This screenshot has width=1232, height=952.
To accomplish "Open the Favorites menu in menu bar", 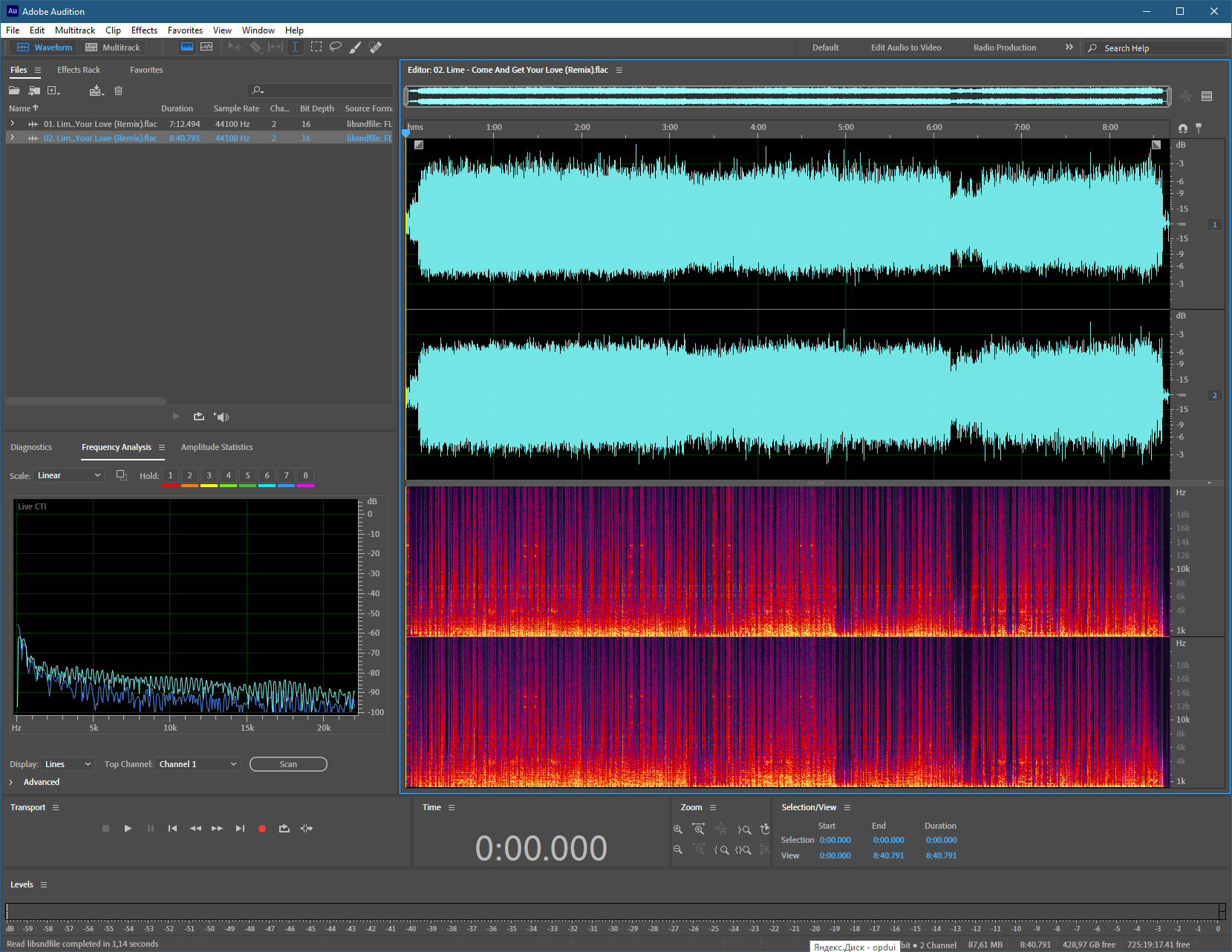I will pyautogui.click(x=185, y=30).
